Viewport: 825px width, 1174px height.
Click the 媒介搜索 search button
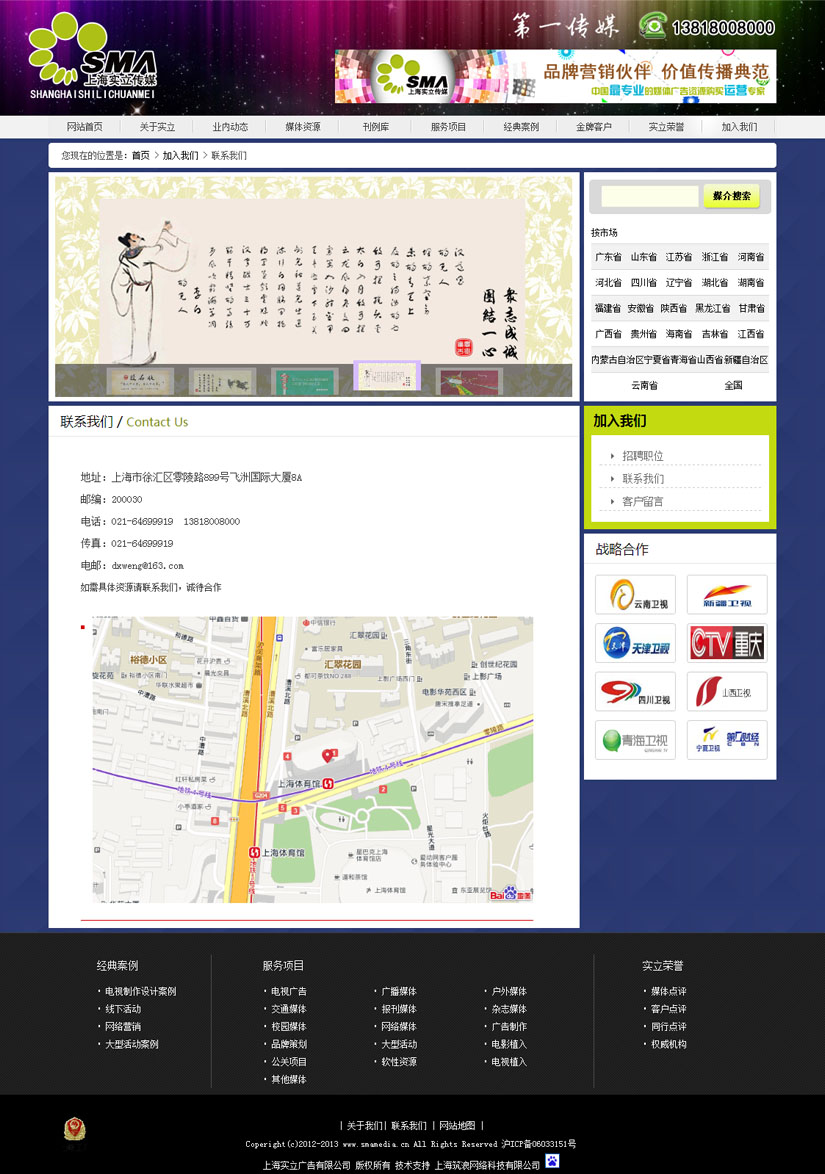click(731, 196)
